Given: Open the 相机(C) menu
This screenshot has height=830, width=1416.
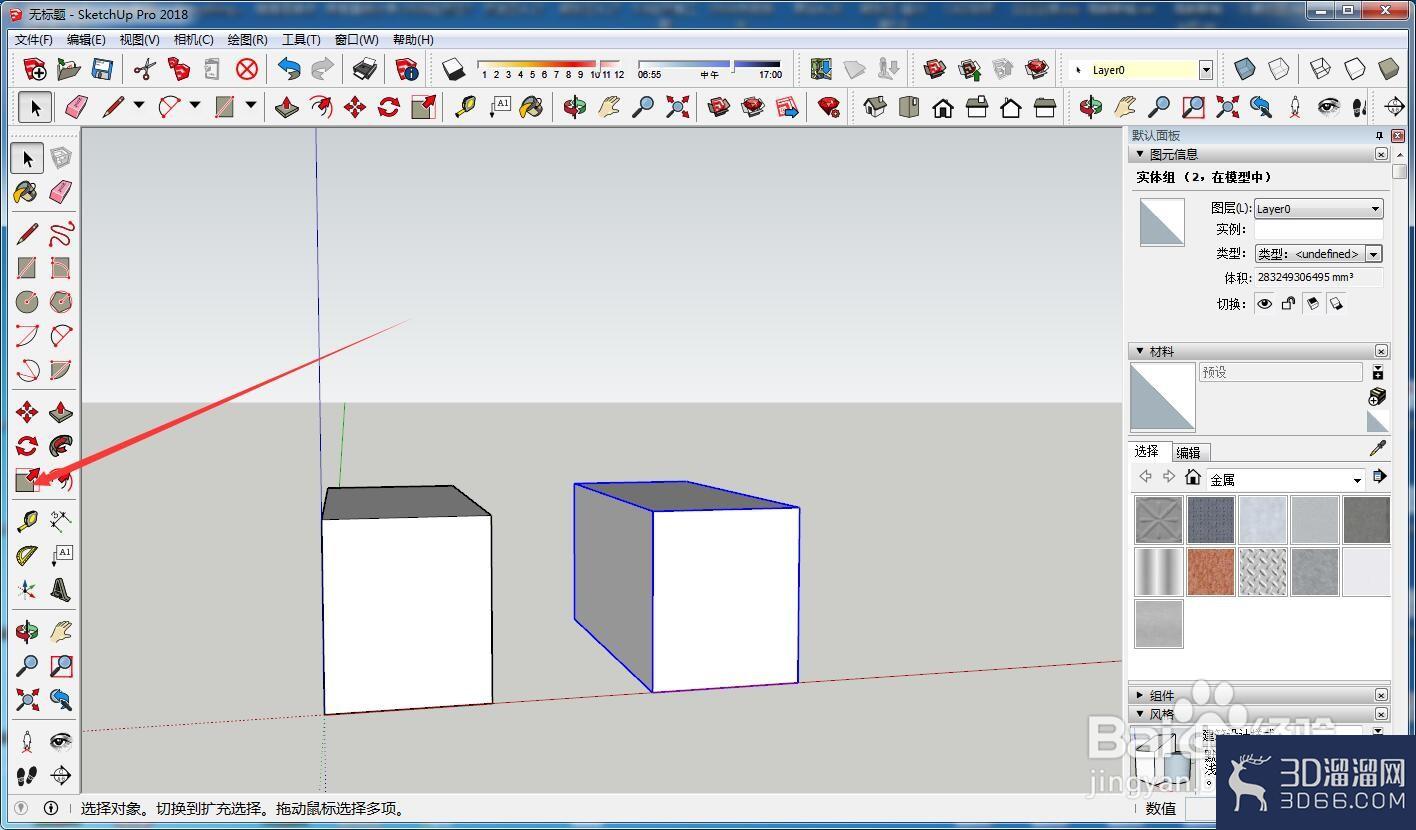Looking at the screenshot, I should tap(193, 40).
